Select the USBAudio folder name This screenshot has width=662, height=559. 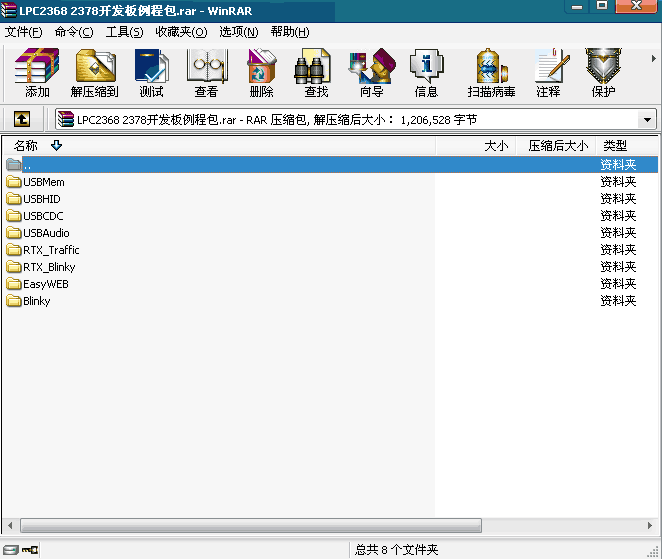[46, 233]
